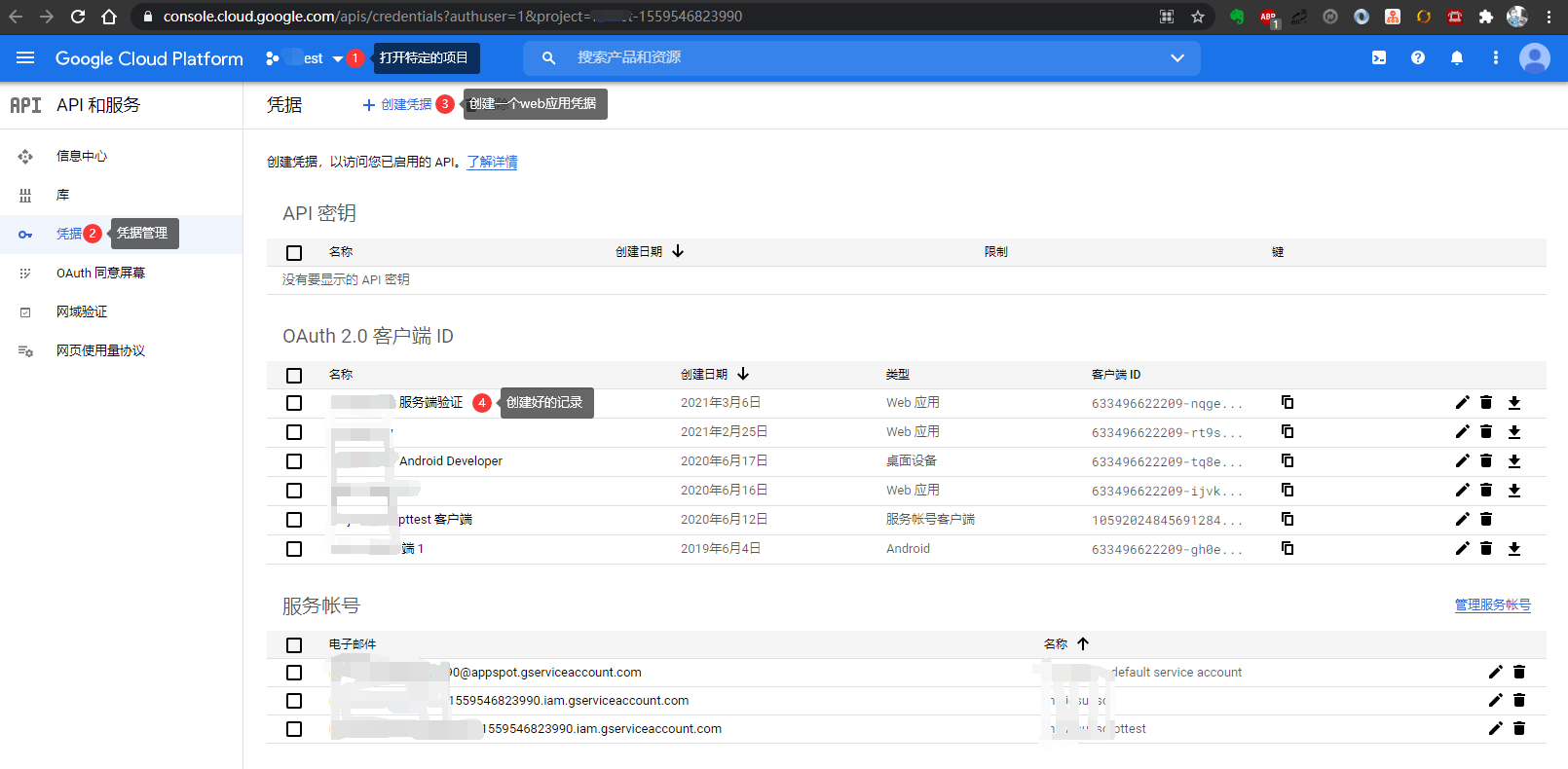Check the 服务端验证 row checkbox
Screen dimensions: 1568x769
point(294,403)
